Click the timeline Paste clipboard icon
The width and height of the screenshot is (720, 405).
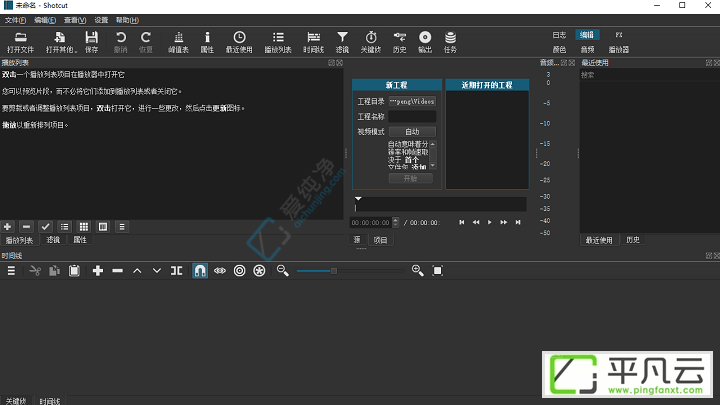74,271
